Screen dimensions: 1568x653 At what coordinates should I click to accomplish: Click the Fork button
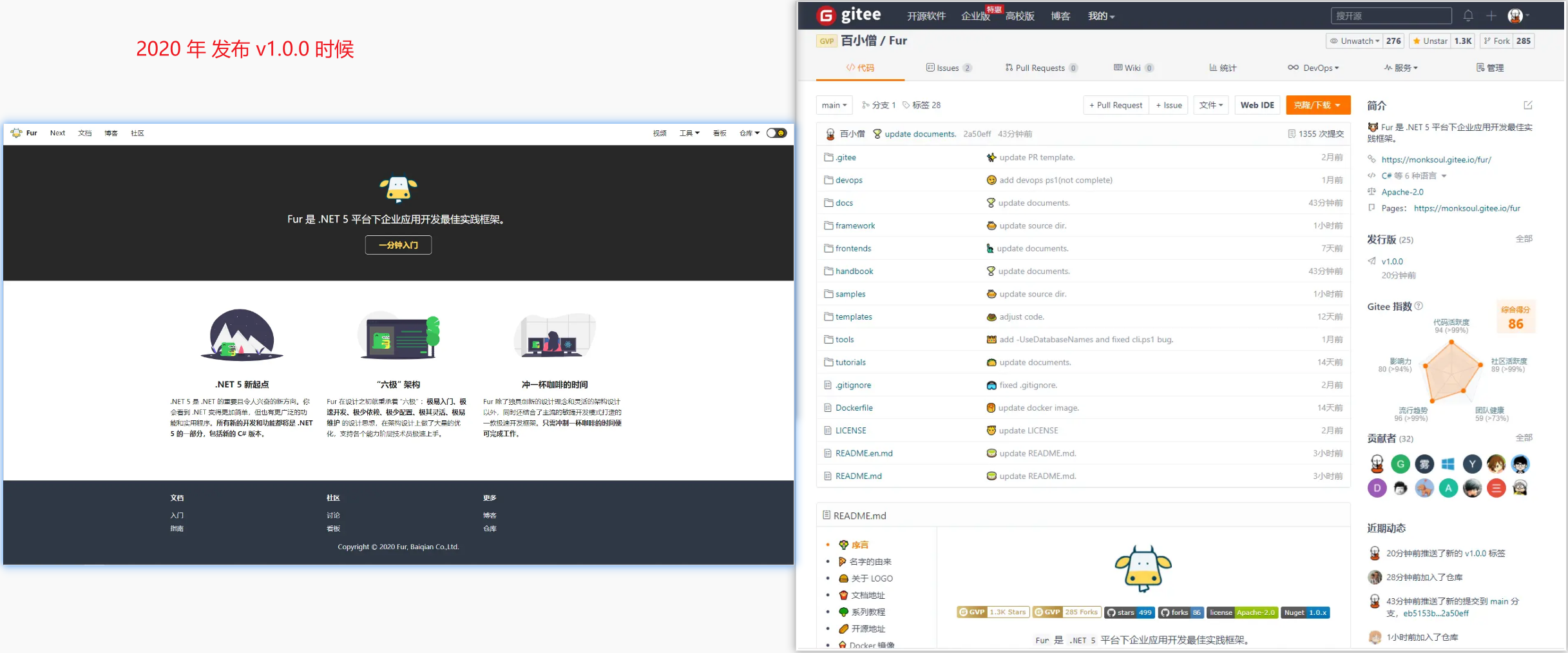(1496, 41)
